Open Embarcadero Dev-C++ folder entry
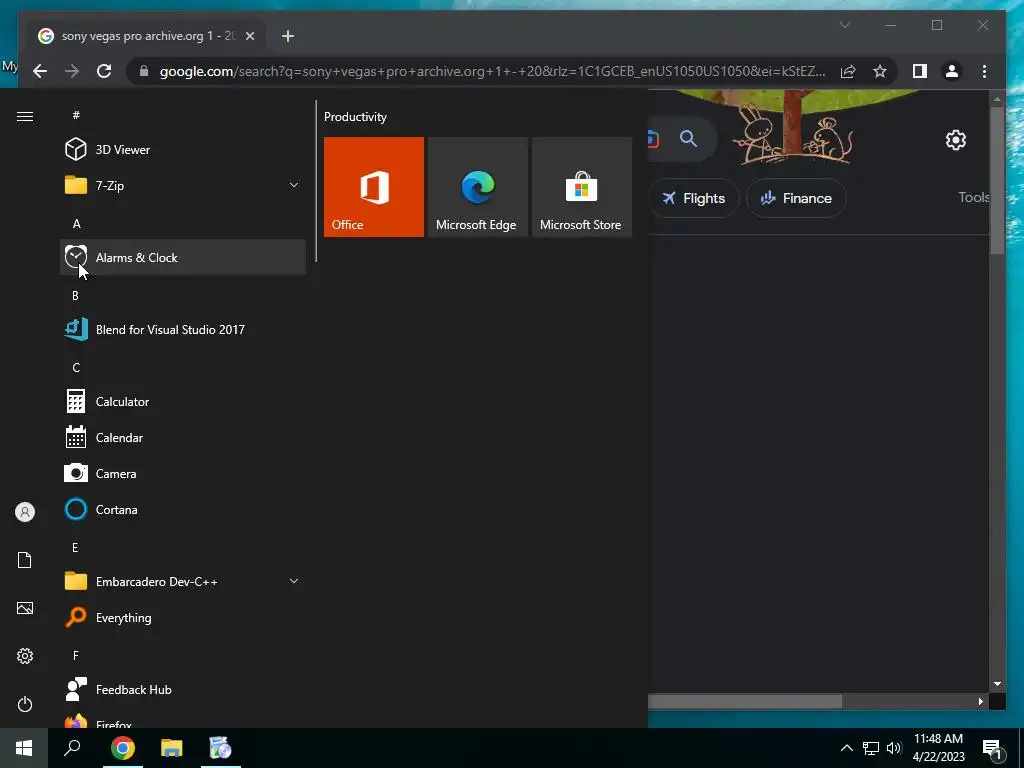This screenshot has height=768, width=1024. point(183,581)
